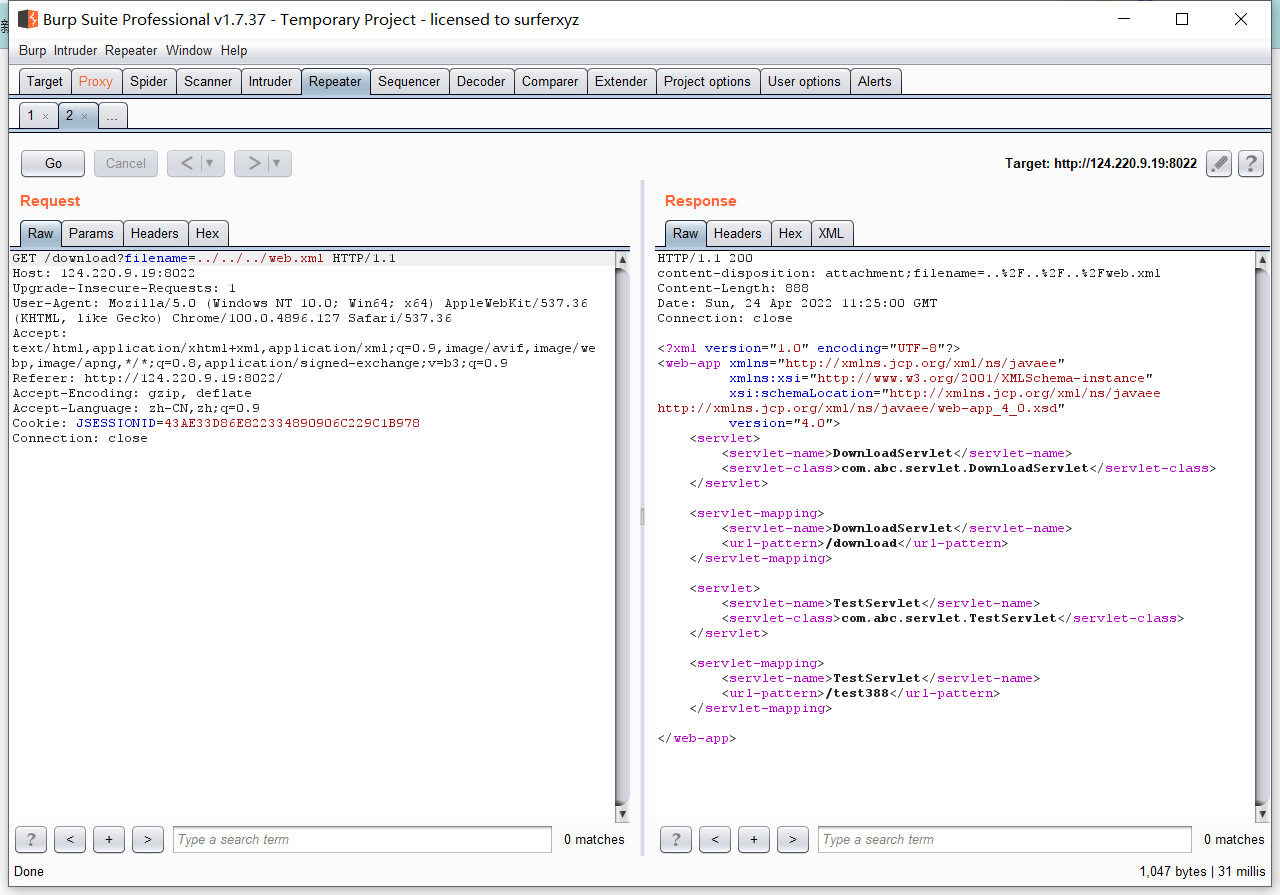Open the Window menu
The width and height of the screenshot is (1280, 895).
189,50
